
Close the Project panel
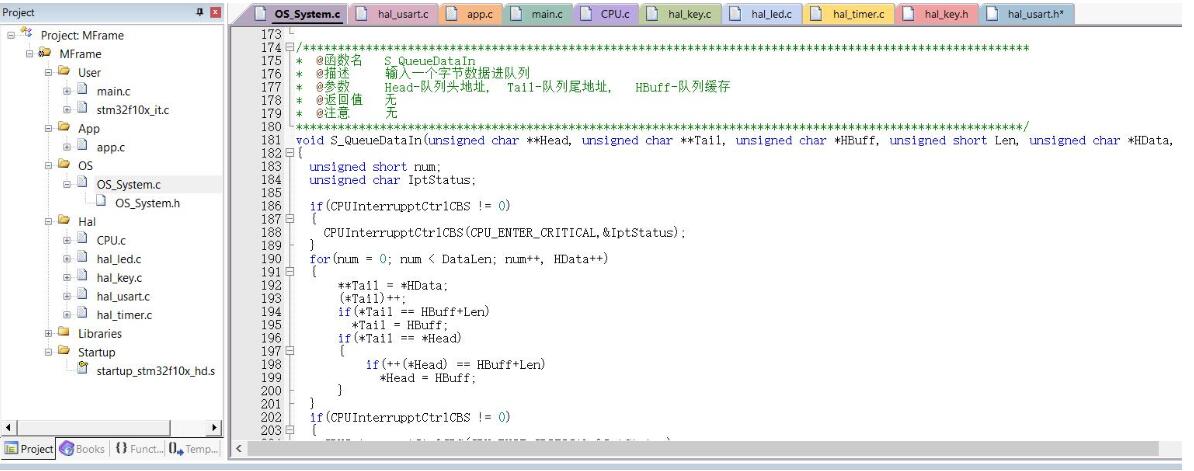tap(216, 12)
